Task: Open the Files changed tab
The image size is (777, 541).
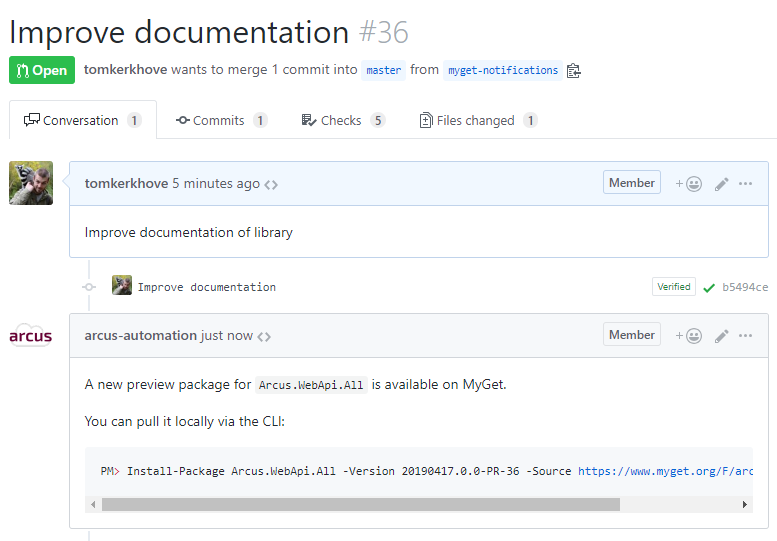Action: point(478,120)
